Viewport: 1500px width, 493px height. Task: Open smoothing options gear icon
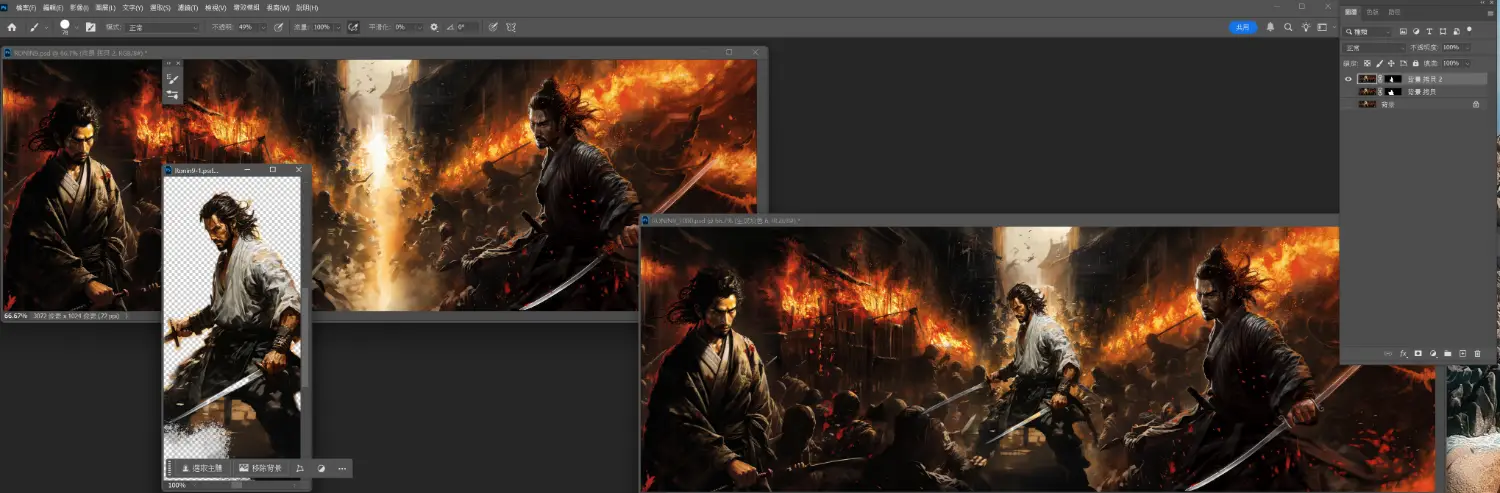[434, 27]
